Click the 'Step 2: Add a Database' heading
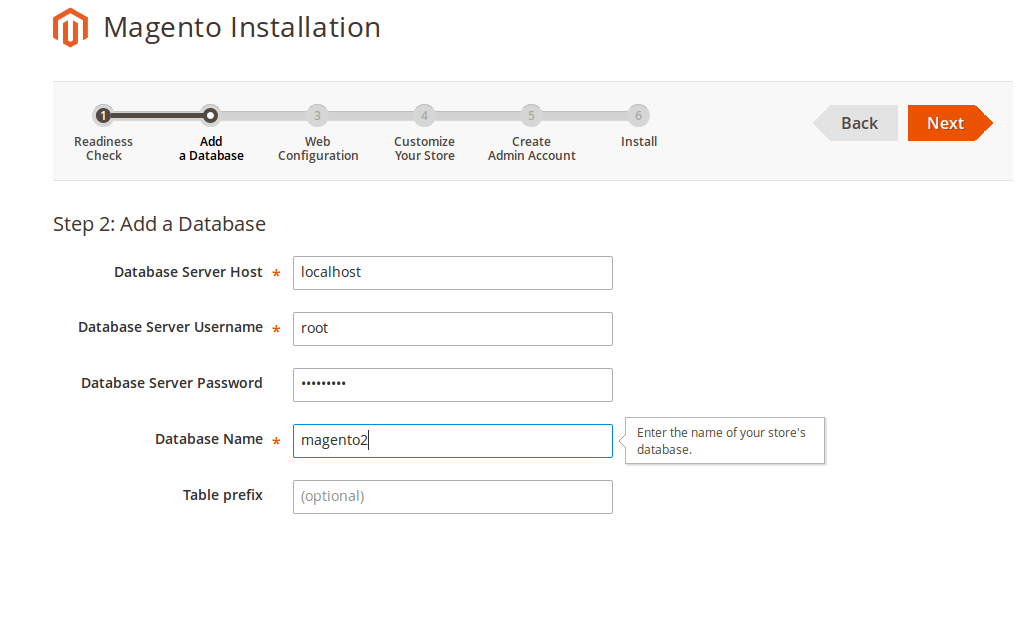1029x625 pixels. pyautogui.click(x=159, y=224)
